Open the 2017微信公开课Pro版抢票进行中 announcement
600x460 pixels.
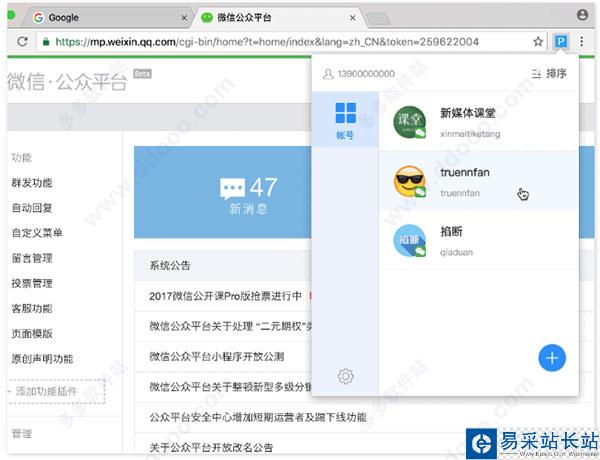pos(225,296)
